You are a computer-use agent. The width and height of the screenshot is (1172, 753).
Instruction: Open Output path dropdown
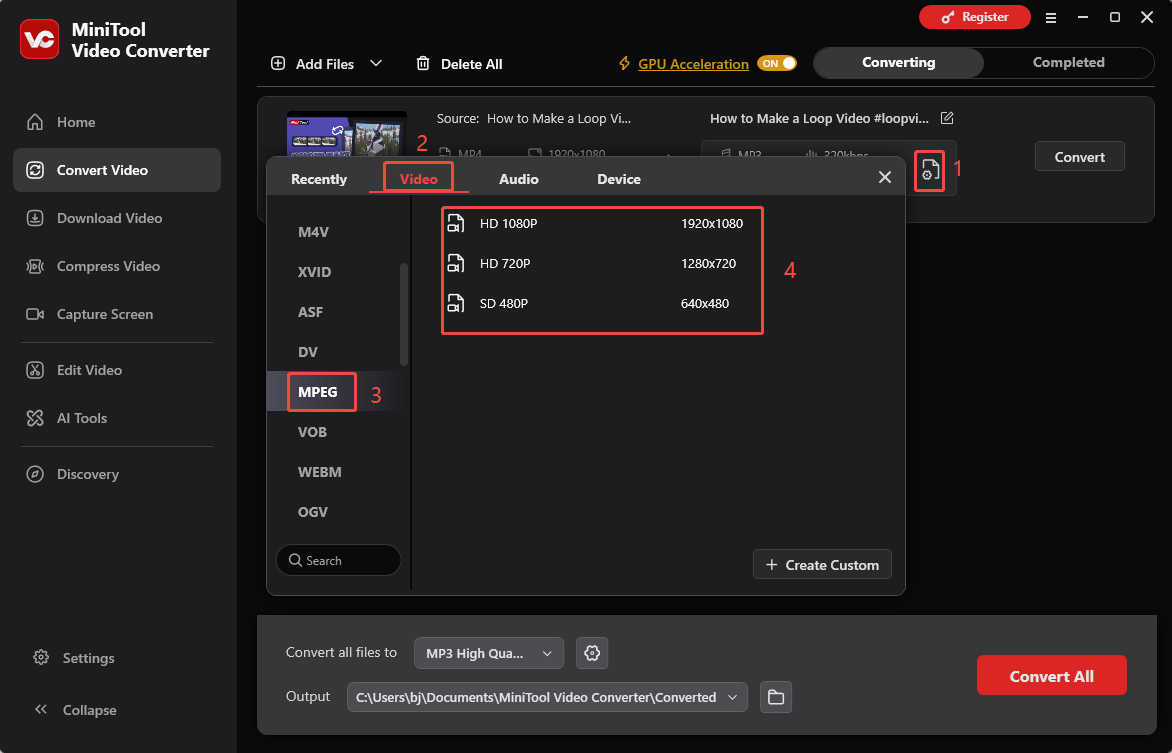pos(547,697)
